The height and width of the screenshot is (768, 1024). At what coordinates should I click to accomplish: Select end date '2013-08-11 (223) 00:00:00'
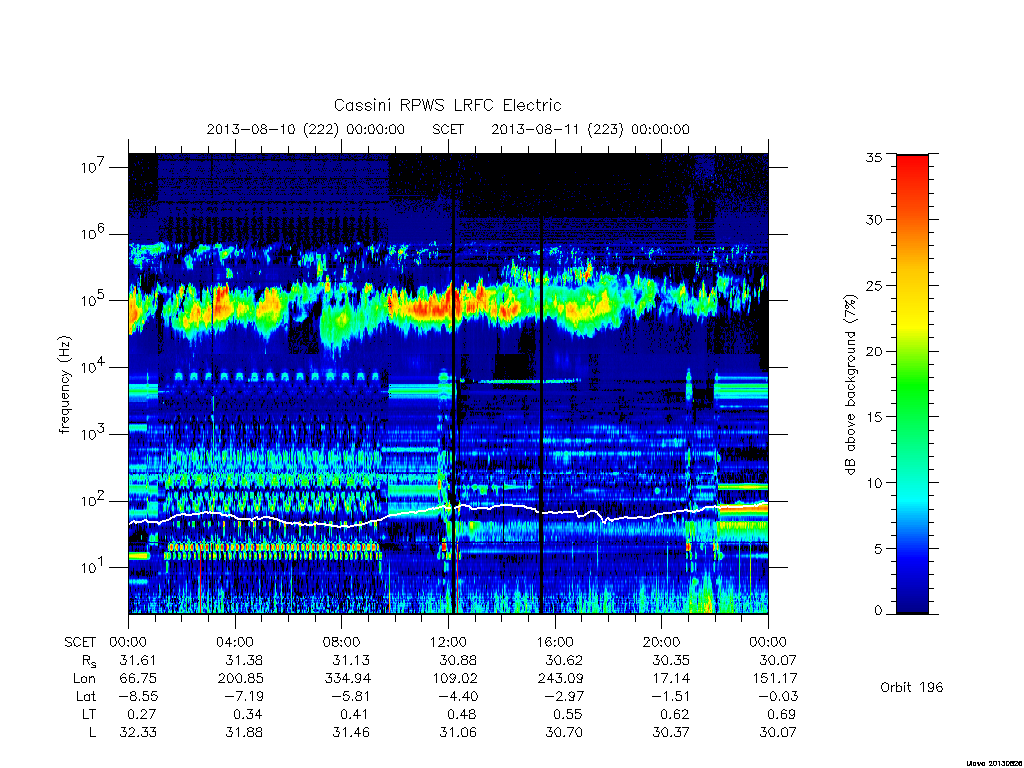[x=590, y=129]
